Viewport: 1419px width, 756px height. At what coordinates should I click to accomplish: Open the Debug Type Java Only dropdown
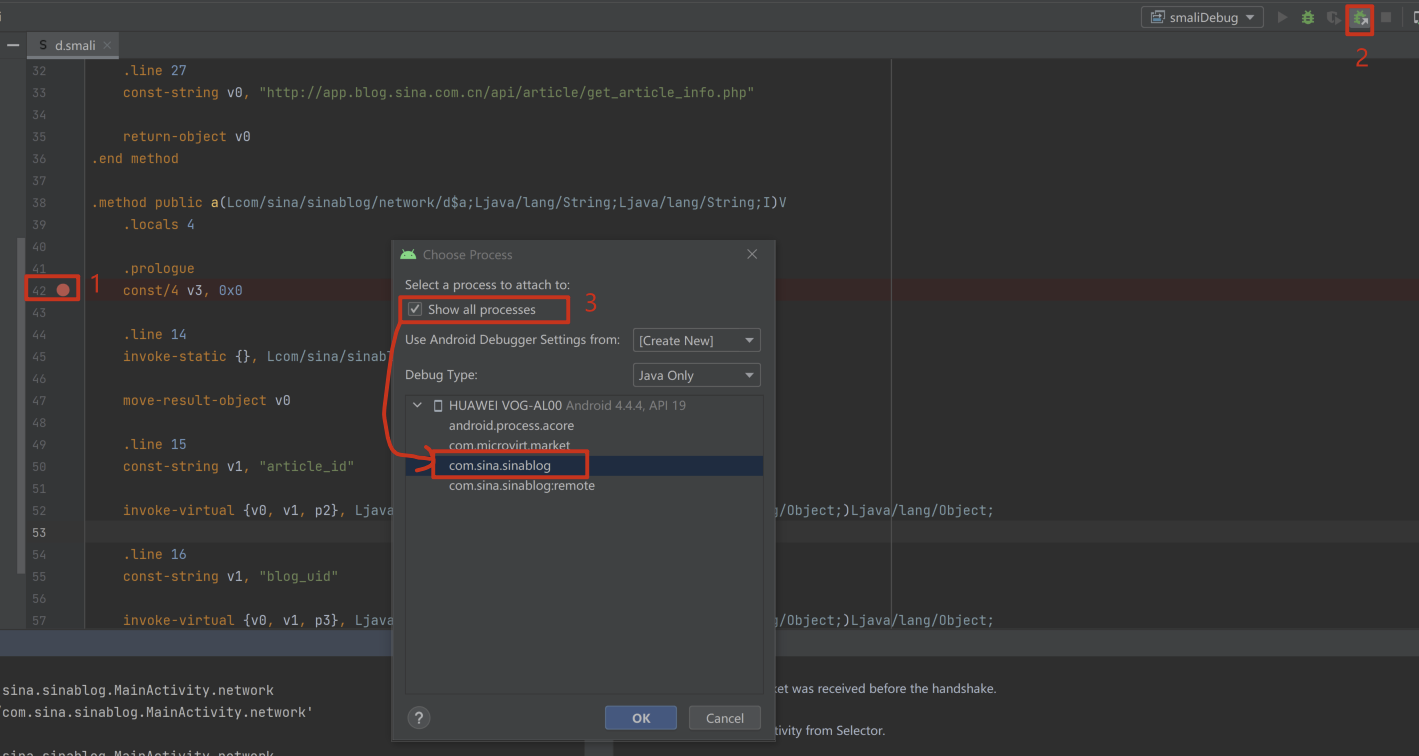coord(697,375)
